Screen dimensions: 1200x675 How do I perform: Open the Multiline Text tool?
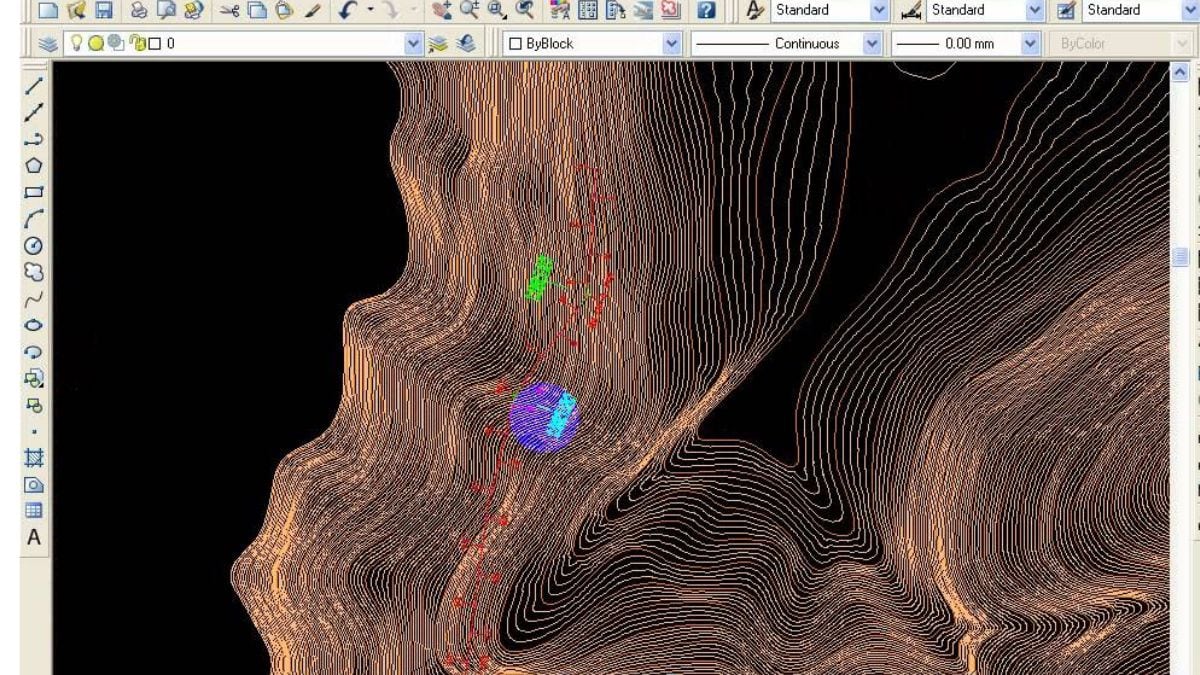tap(33, 537)
